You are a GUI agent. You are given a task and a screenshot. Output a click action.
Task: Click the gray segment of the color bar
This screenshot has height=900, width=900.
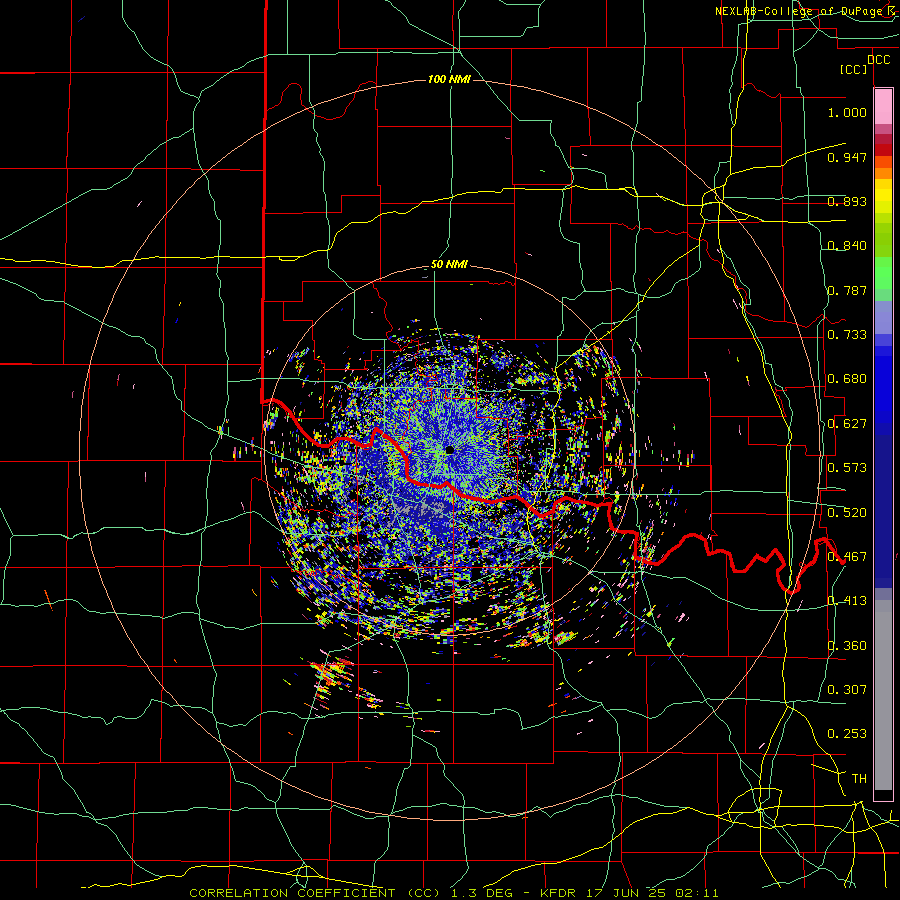tap(883, 695)
